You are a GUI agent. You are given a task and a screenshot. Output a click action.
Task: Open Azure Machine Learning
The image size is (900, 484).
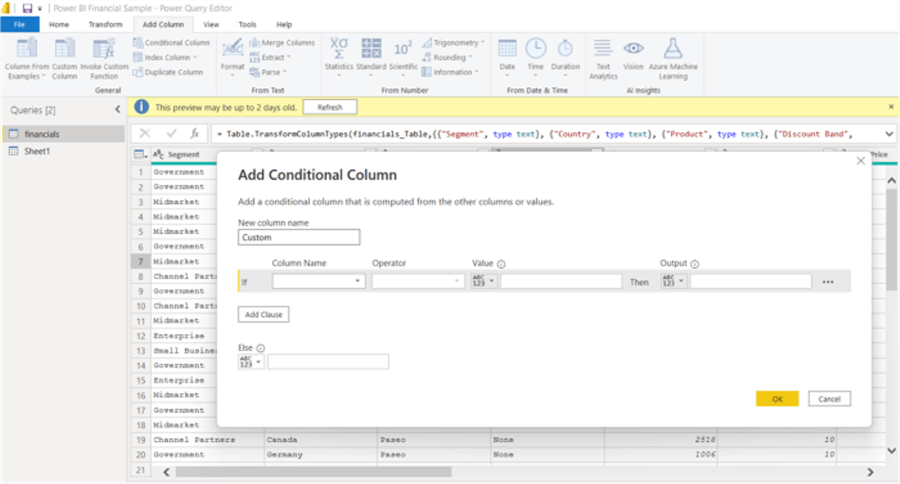[673, 59]
